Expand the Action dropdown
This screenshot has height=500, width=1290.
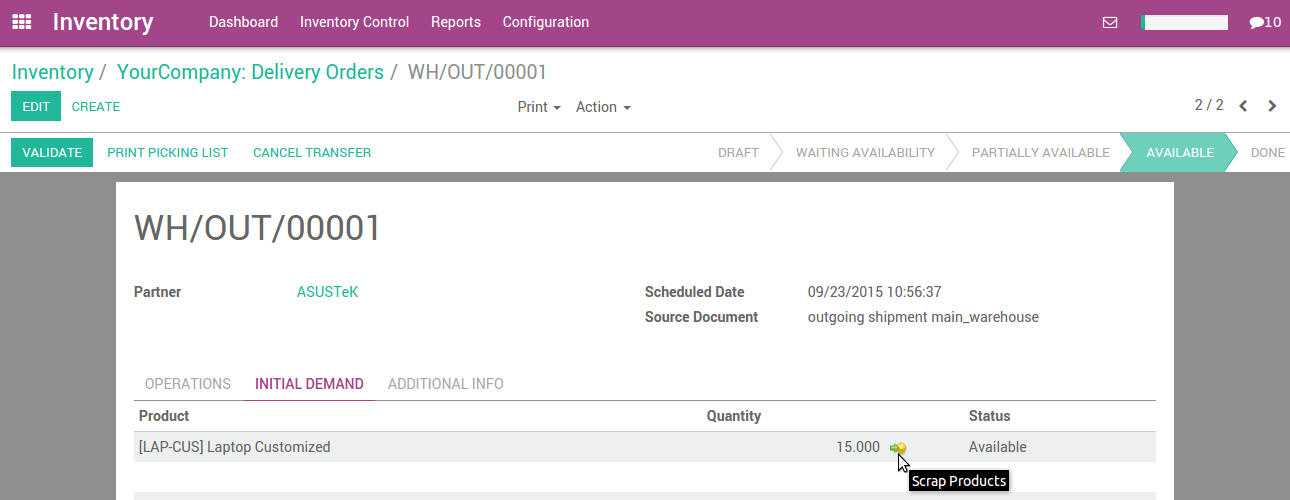(602, 107)
